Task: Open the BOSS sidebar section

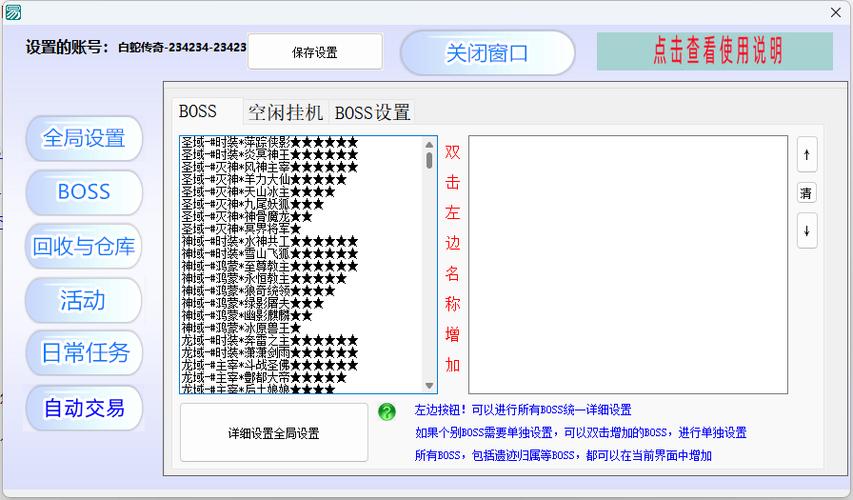Action: 84,192
